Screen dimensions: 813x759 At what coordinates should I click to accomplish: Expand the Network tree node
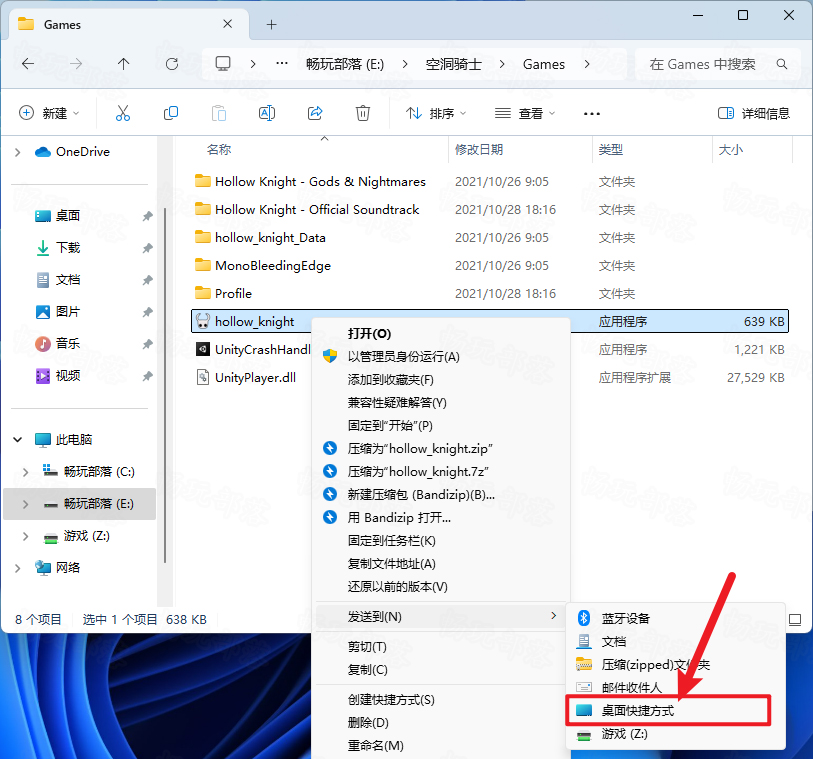click(x=18, y=568)
